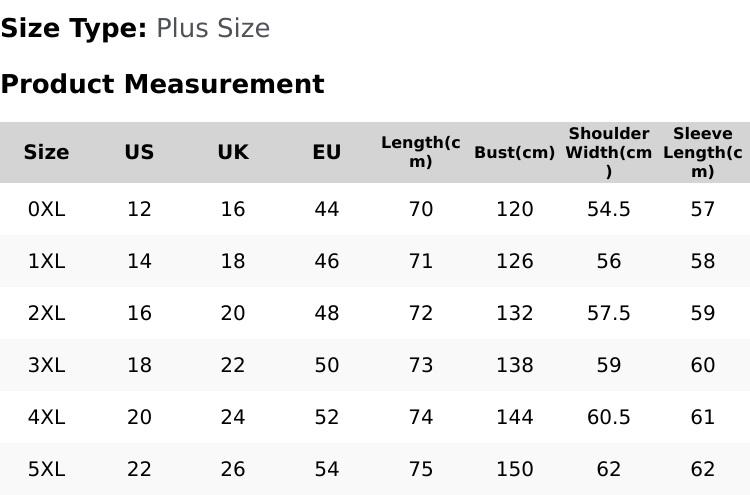Click the 150 bust value for 5XL

click(x=515, y=469)
